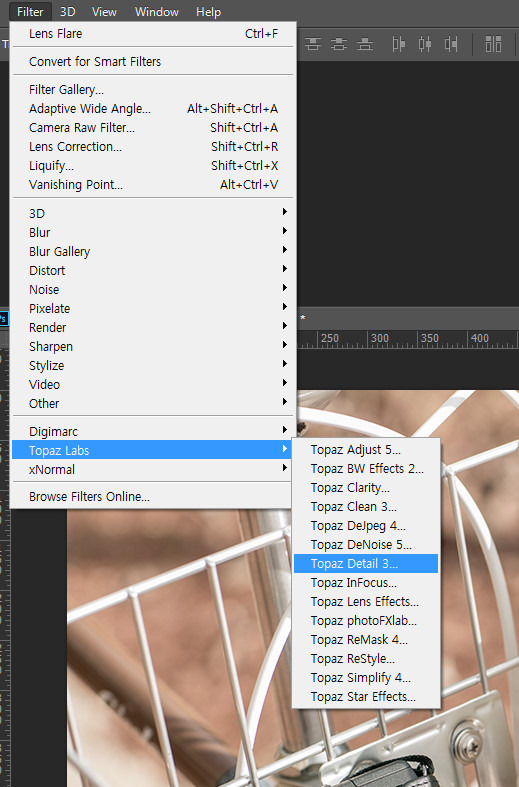Launch Topaz DeJpeg 4
Image resolution: width=519 pixels, height=787 pixels.
[x=366, y=526]
